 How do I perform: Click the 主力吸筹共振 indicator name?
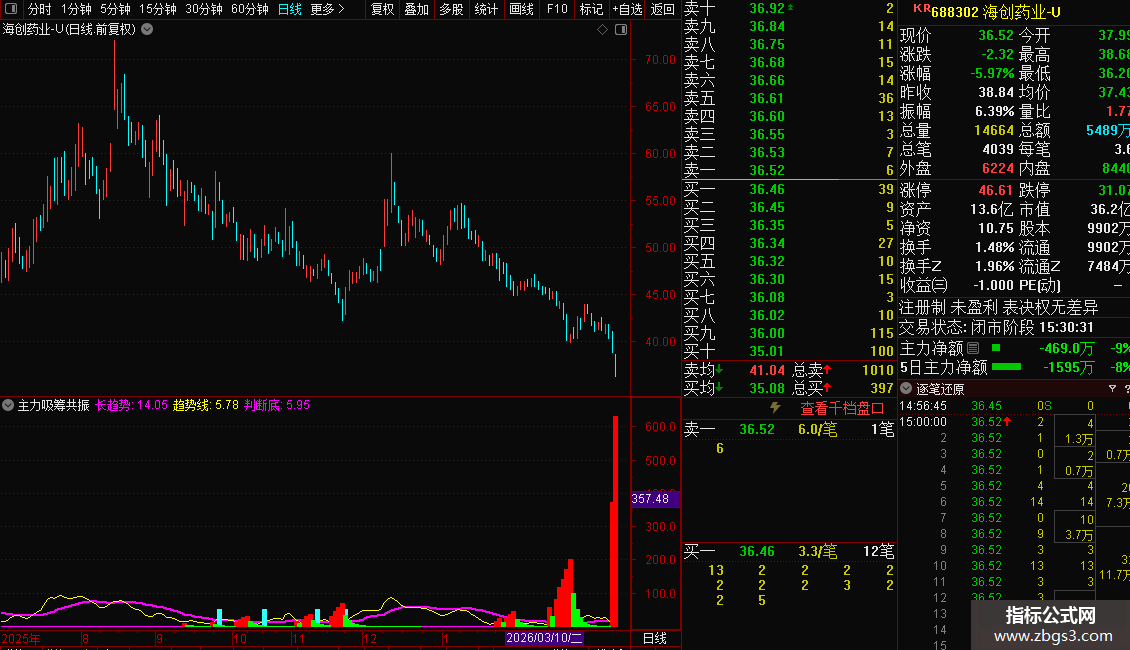53,405
